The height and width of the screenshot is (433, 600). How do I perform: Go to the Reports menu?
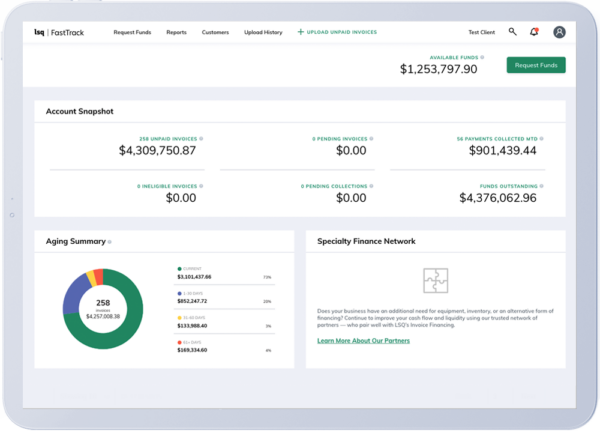(176, 32)
